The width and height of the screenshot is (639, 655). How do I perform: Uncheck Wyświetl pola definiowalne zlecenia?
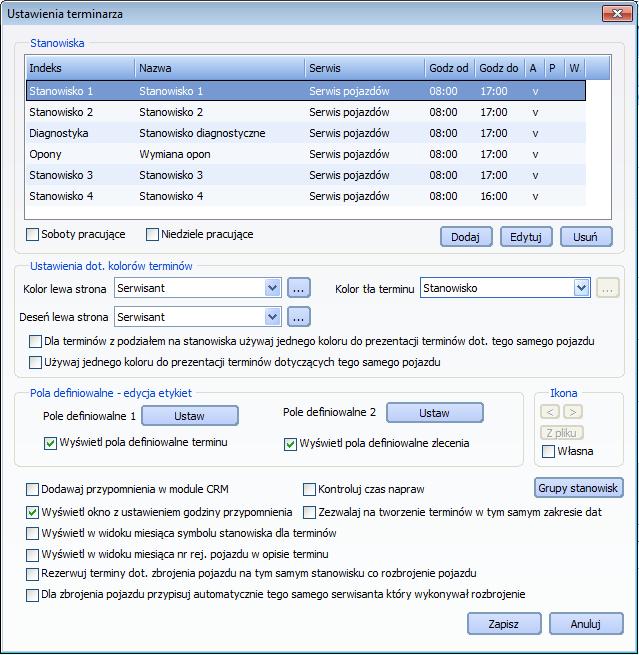290,444
